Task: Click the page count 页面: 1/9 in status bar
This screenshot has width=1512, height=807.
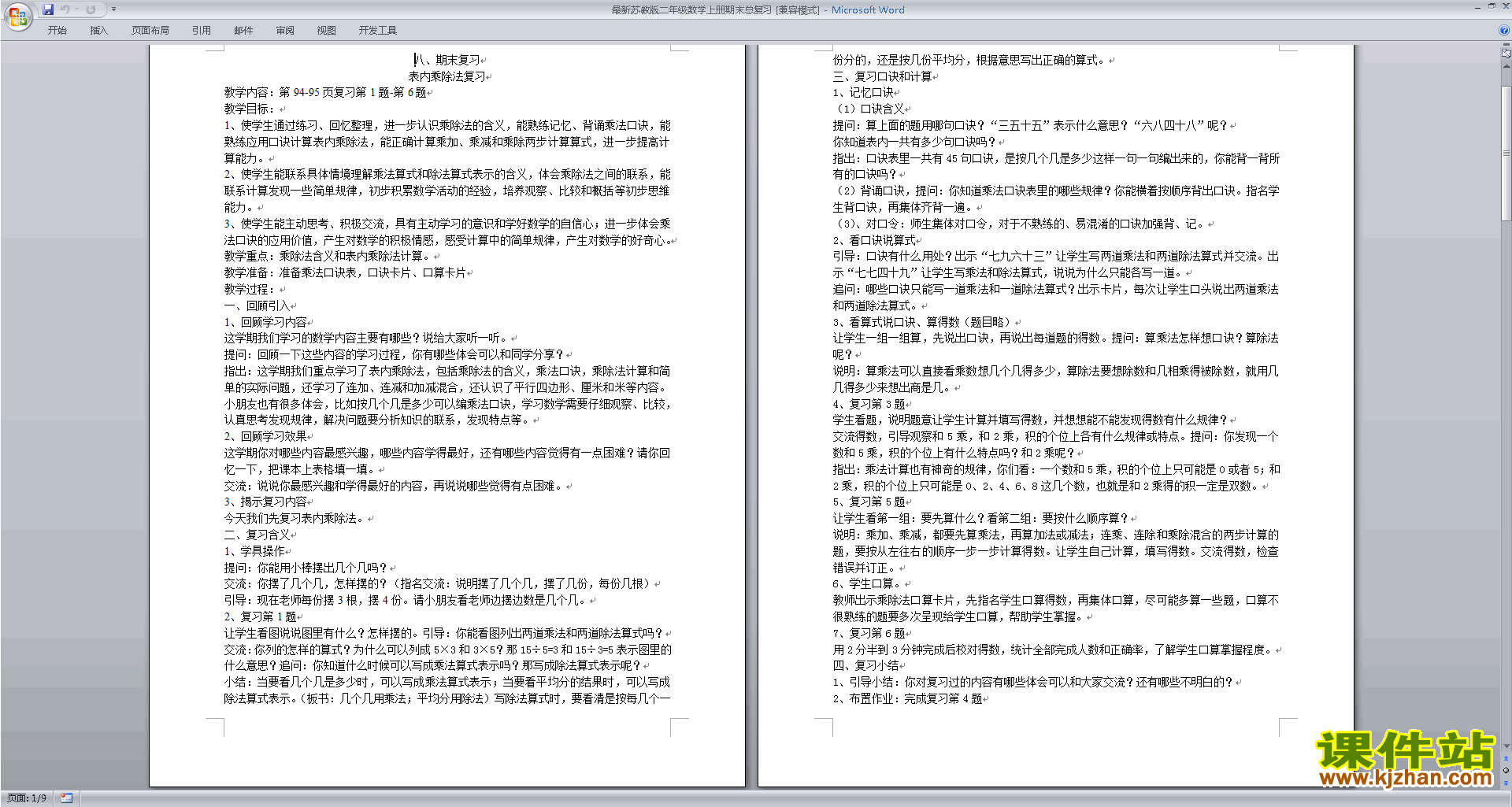Action: click(x=27, y=798)
